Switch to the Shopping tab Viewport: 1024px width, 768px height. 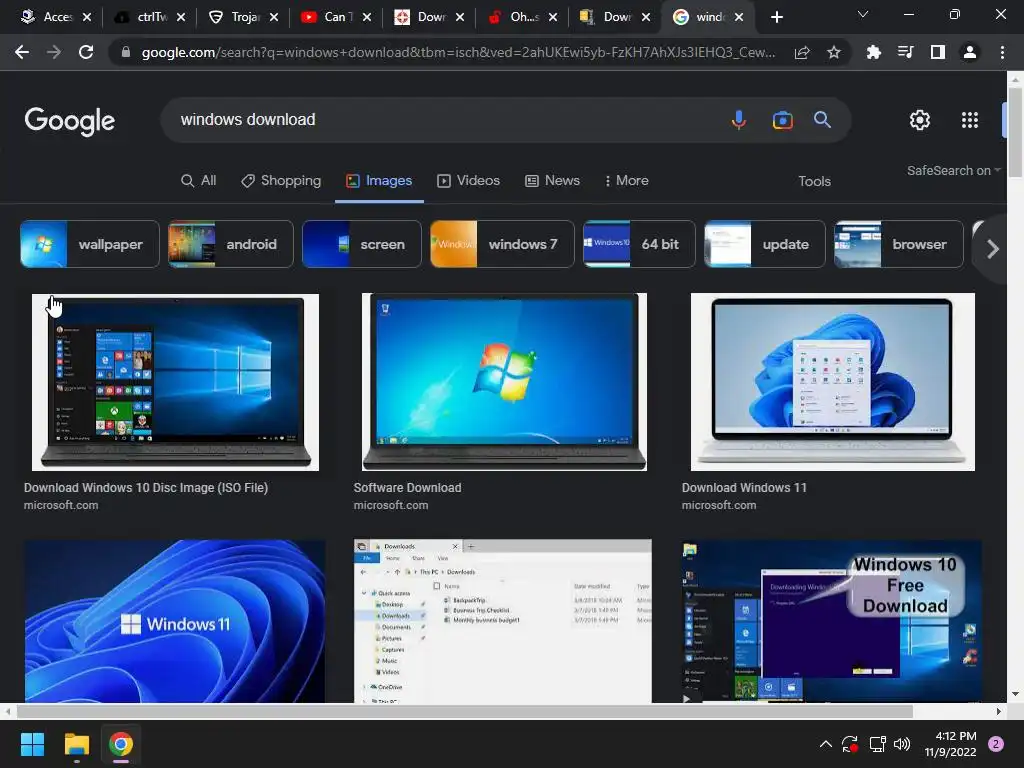(281, 180)
